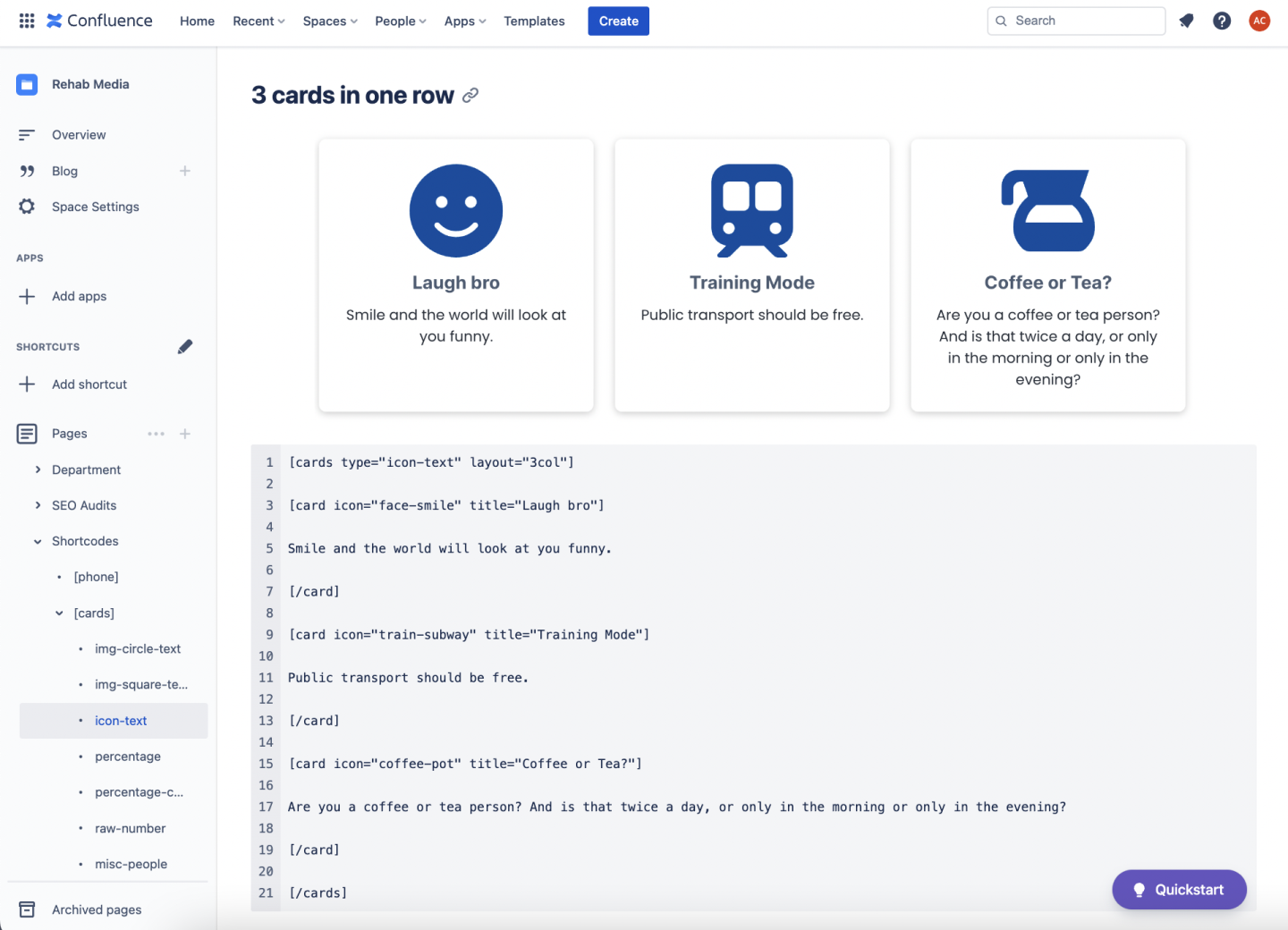Click the notifications icon in the header
This screenshot has height=930, width=1288.
1186,21
